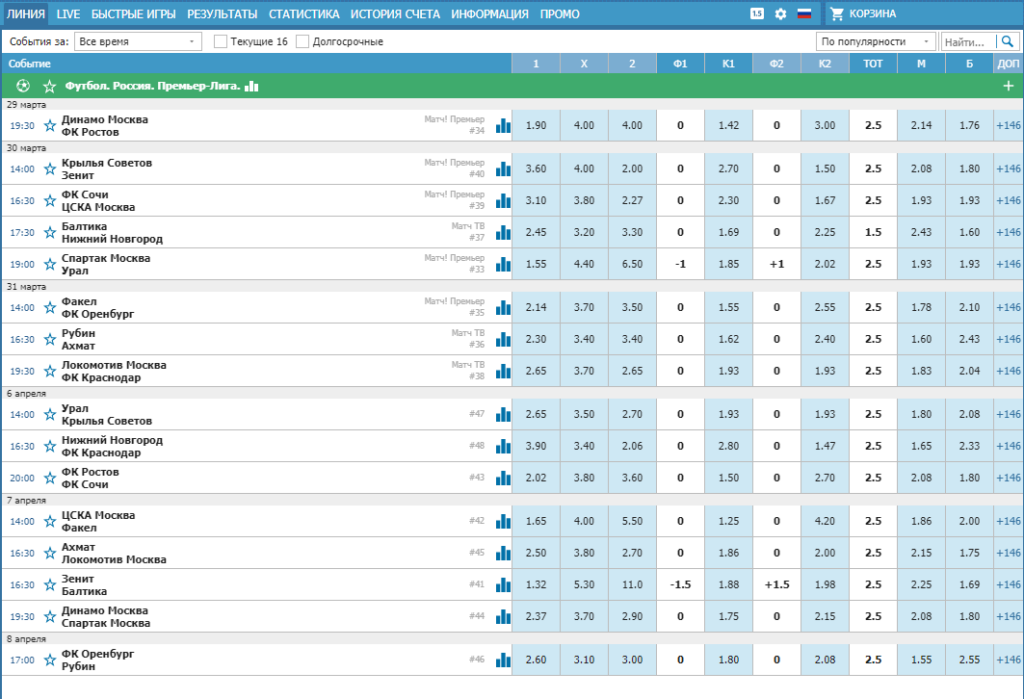The width and height of the screenshot is (1024, 699).
Task: Expand +146 extra markets for Балтика – Нижний Новгород
Action: [1008, 233]
